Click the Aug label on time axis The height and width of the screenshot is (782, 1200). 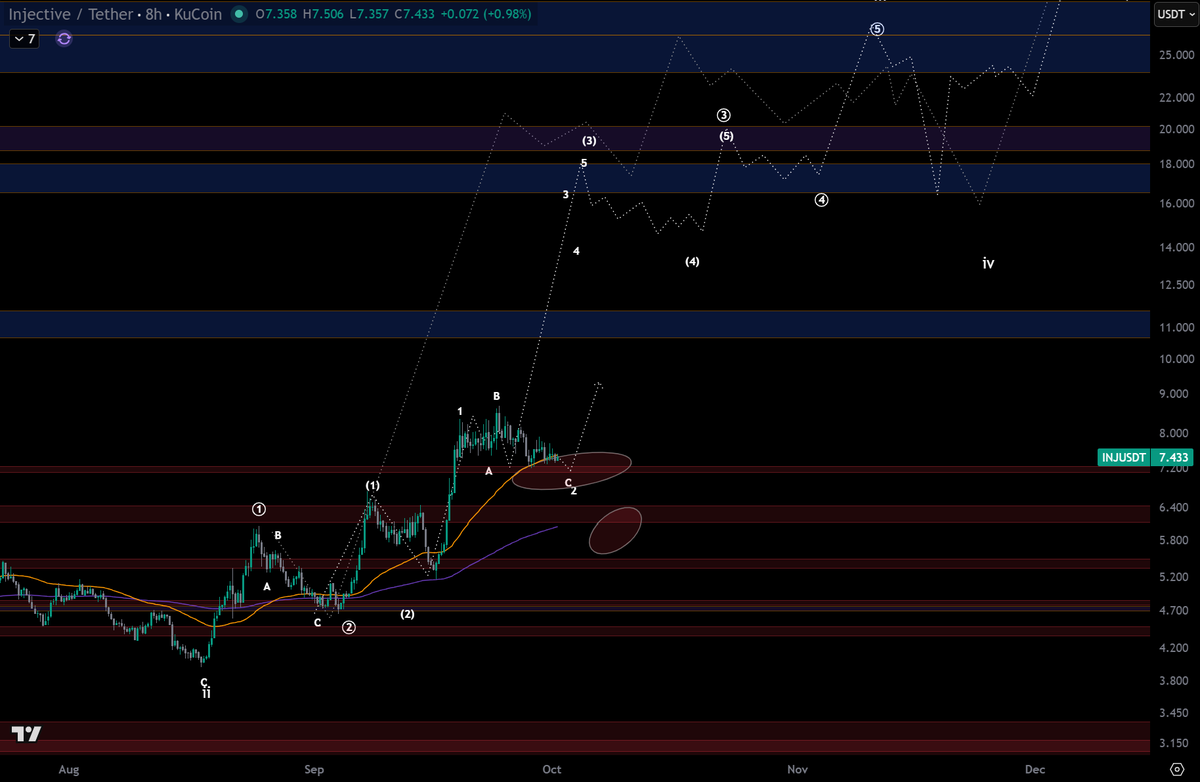68,769
